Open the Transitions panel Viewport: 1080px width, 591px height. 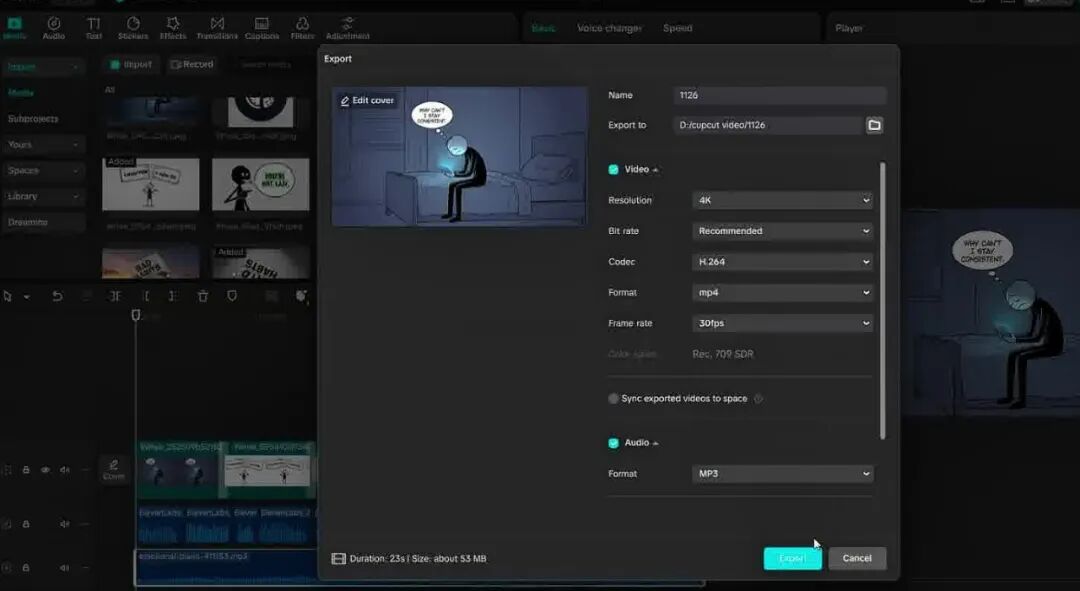pyautogui.click(x=217, y=27)
